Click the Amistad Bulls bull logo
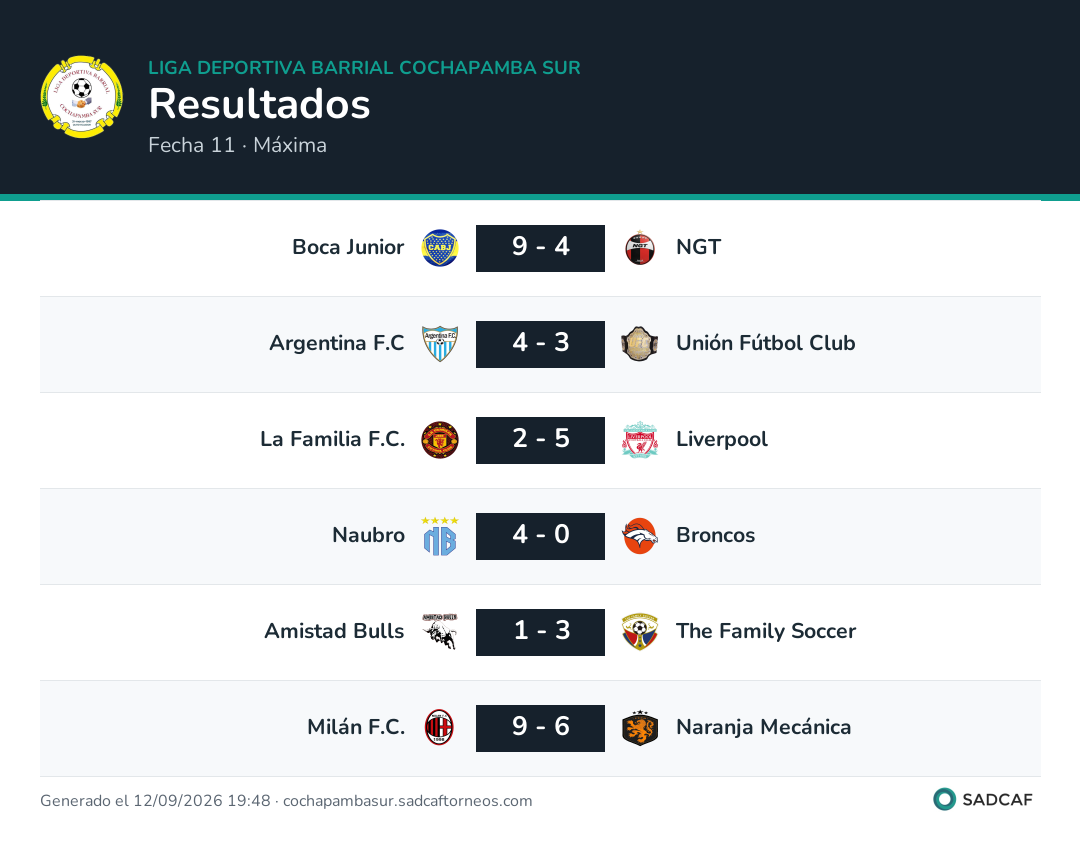Viewport: 1080px width, 852px height. click(439, 632)
